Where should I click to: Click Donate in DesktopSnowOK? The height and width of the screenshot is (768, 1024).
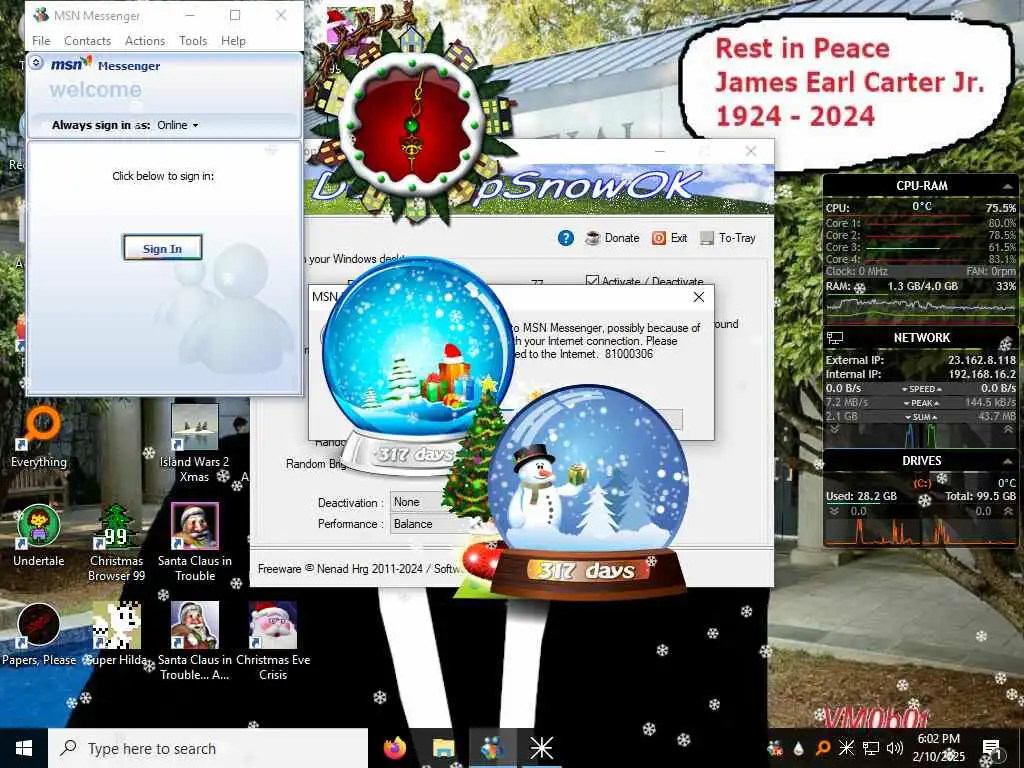click(x=612, y=238)
